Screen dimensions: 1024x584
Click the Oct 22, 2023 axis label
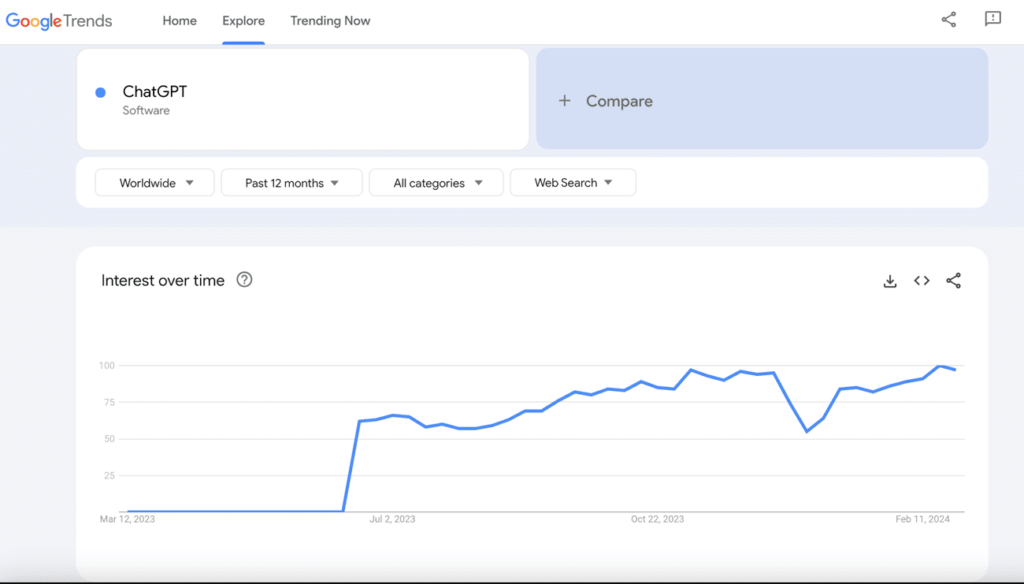tap(657, 519)
